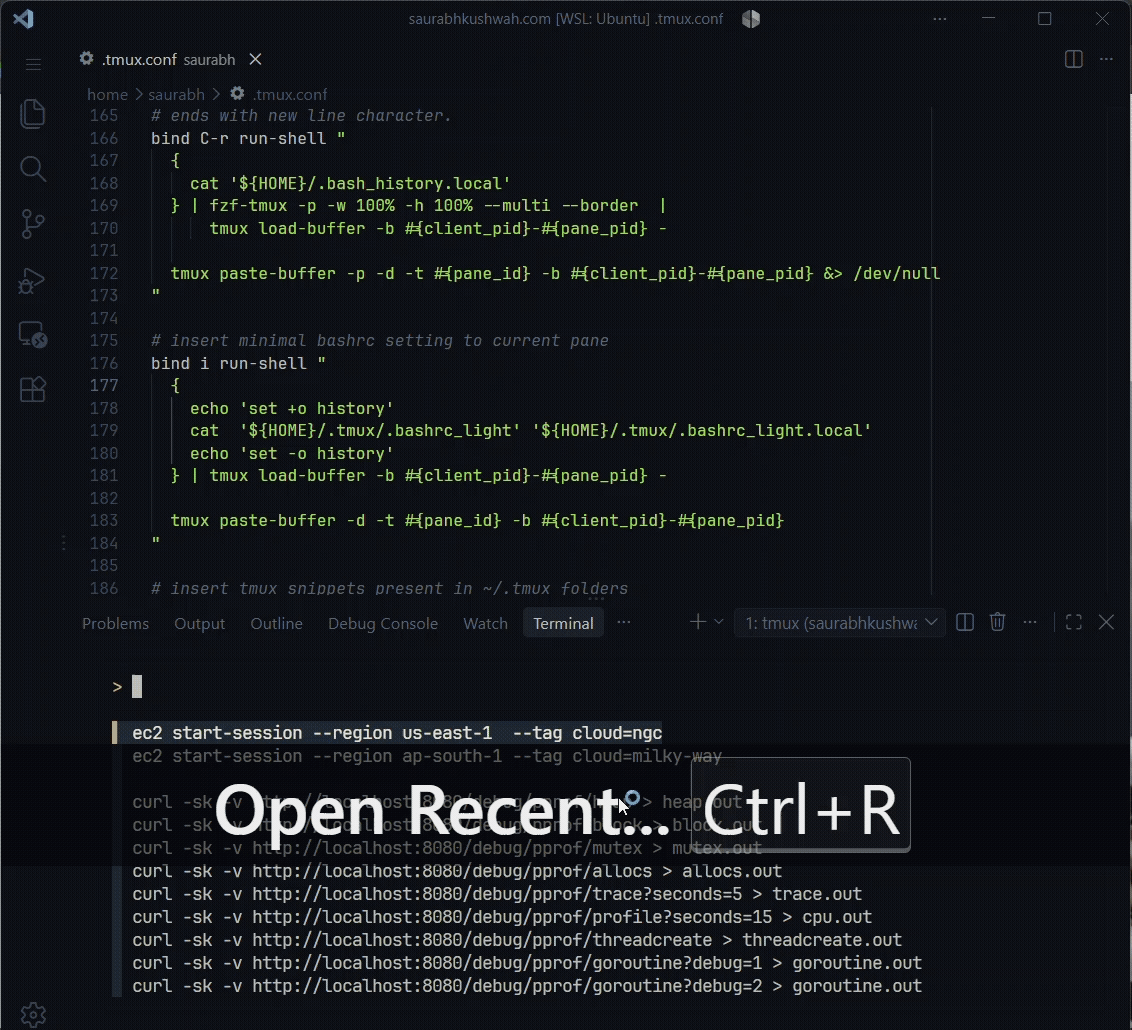Click the comment 'insert minimal bashrc setting'

click(380, 341)
